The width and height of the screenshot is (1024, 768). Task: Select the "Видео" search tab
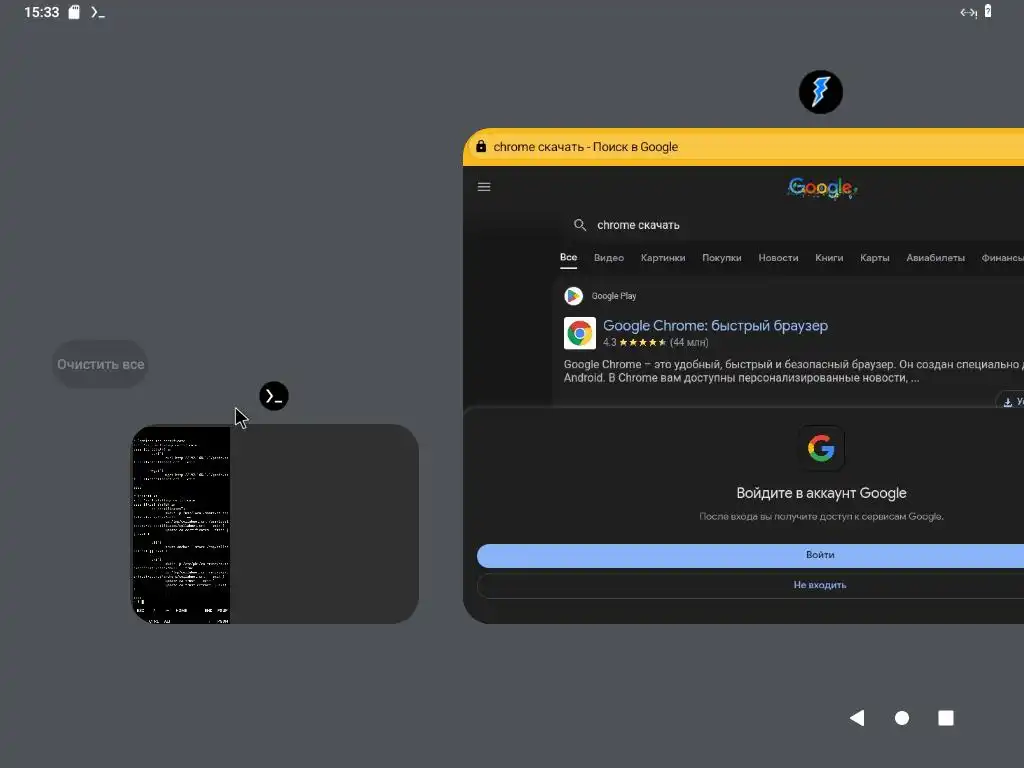pos(609,257)
